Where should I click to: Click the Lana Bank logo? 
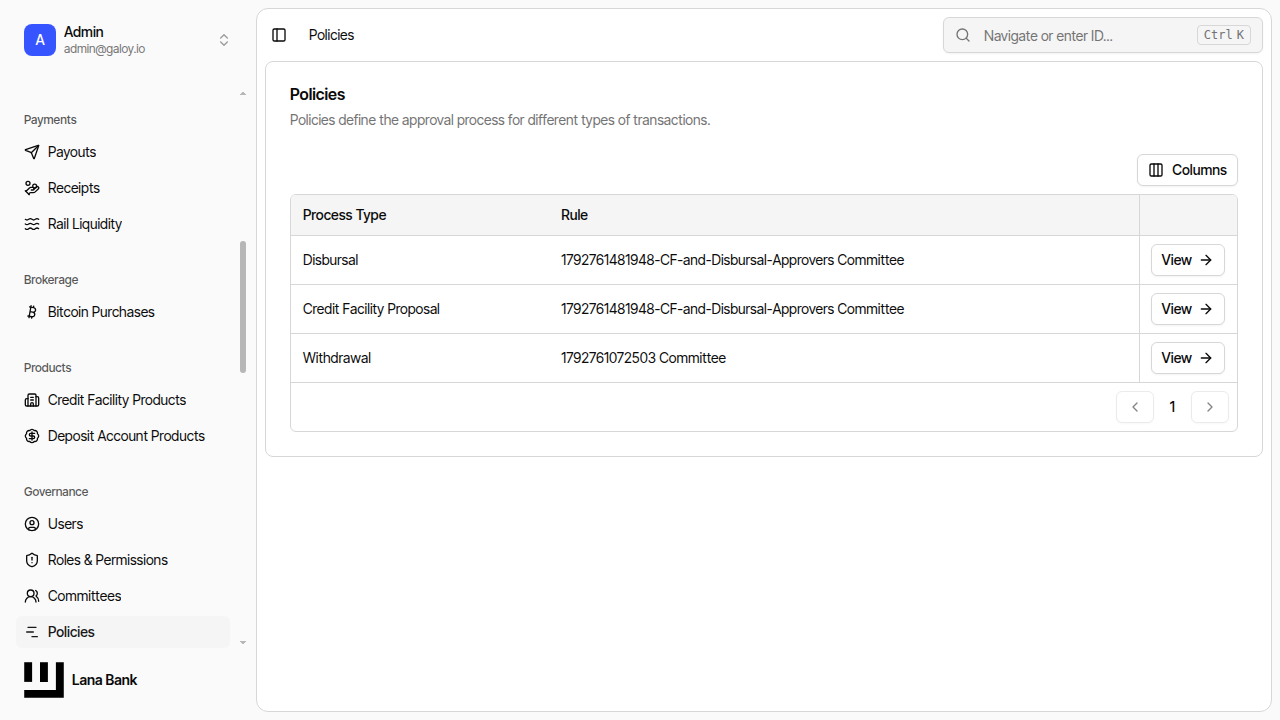pyautogui.click(x=44, y=680)
